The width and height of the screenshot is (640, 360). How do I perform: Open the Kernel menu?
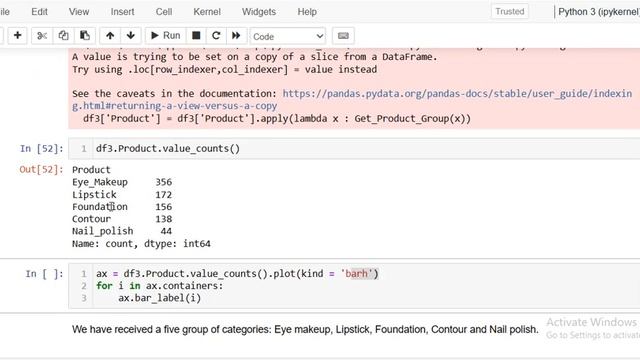[207, 12]
